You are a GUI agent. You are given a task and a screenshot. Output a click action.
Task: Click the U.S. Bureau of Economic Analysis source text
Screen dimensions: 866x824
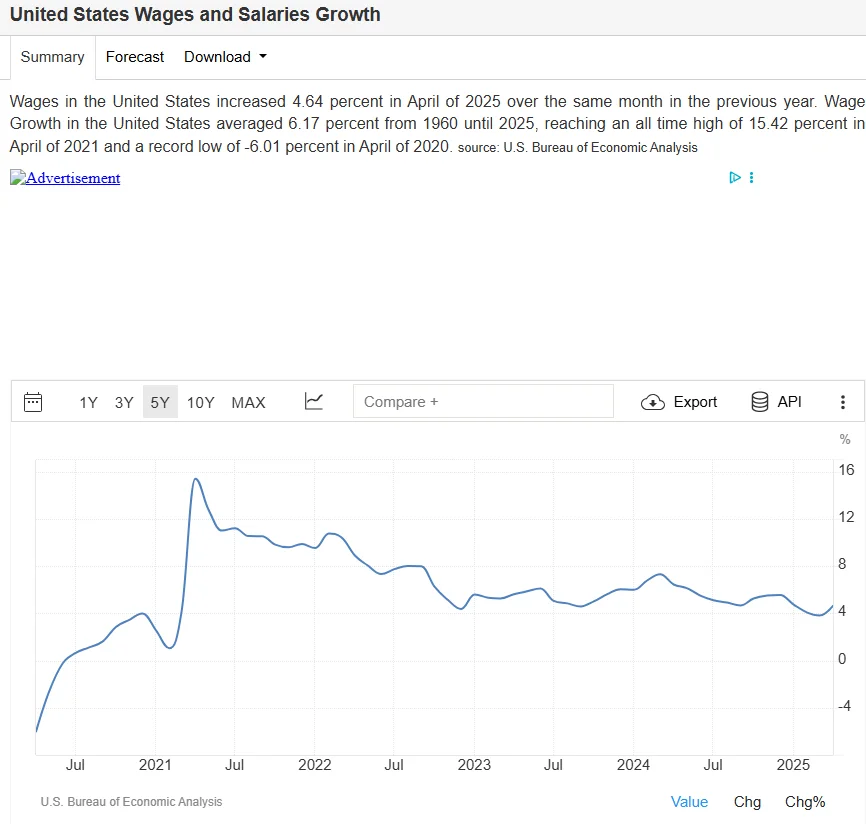(x=130, y=801)
